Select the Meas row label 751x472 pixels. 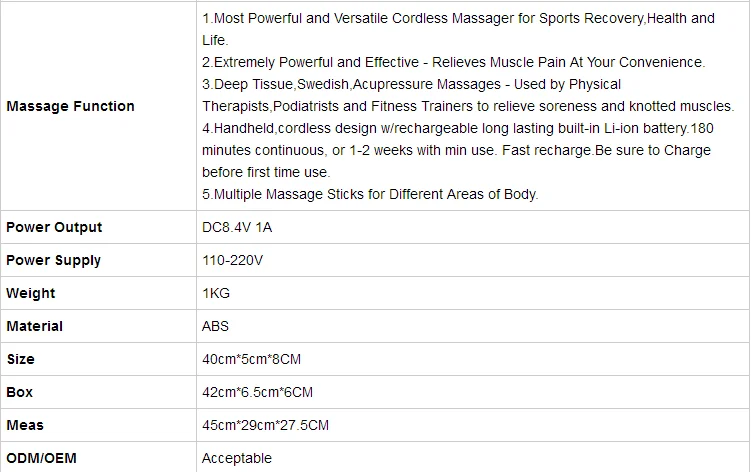click(25, 425)
